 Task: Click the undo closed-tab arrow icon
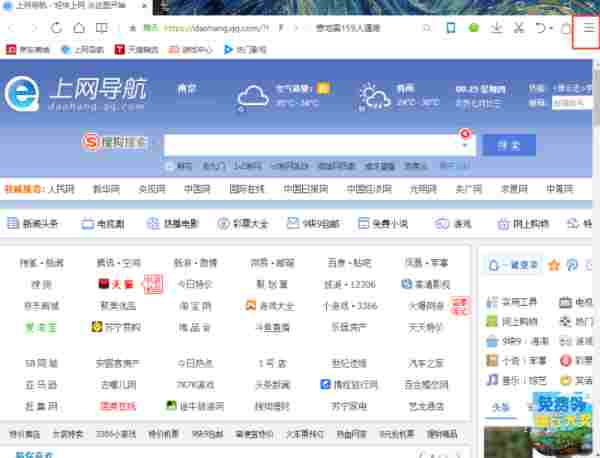[540, 28]
